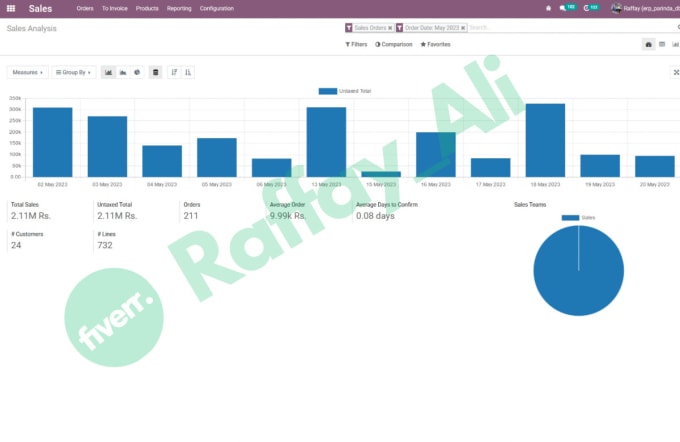Open Favorites options
This screenshot has width=680, height=442.
pos(435,44)
